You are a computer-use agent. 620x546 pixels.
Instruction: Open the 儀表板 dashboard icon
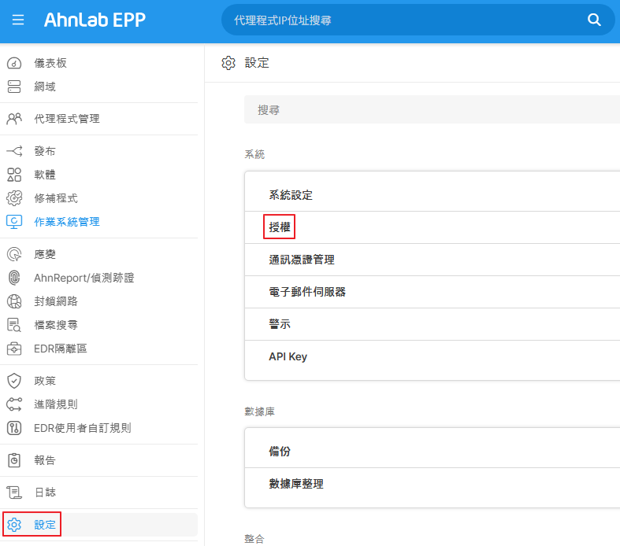[14, 63]
